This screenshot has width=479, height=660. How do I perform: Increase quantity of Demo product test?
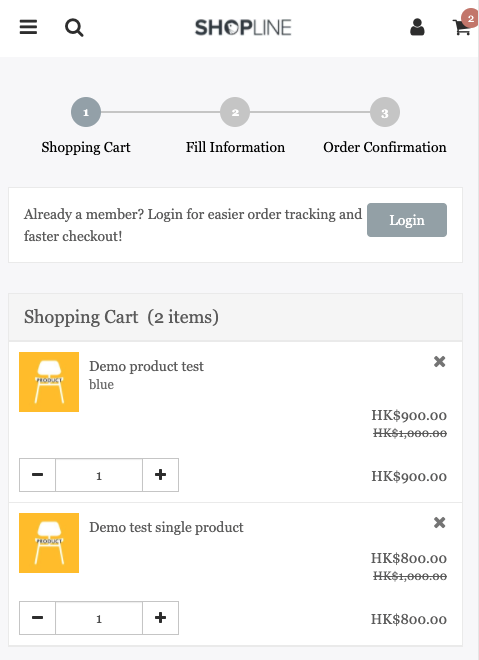(160, 475)
